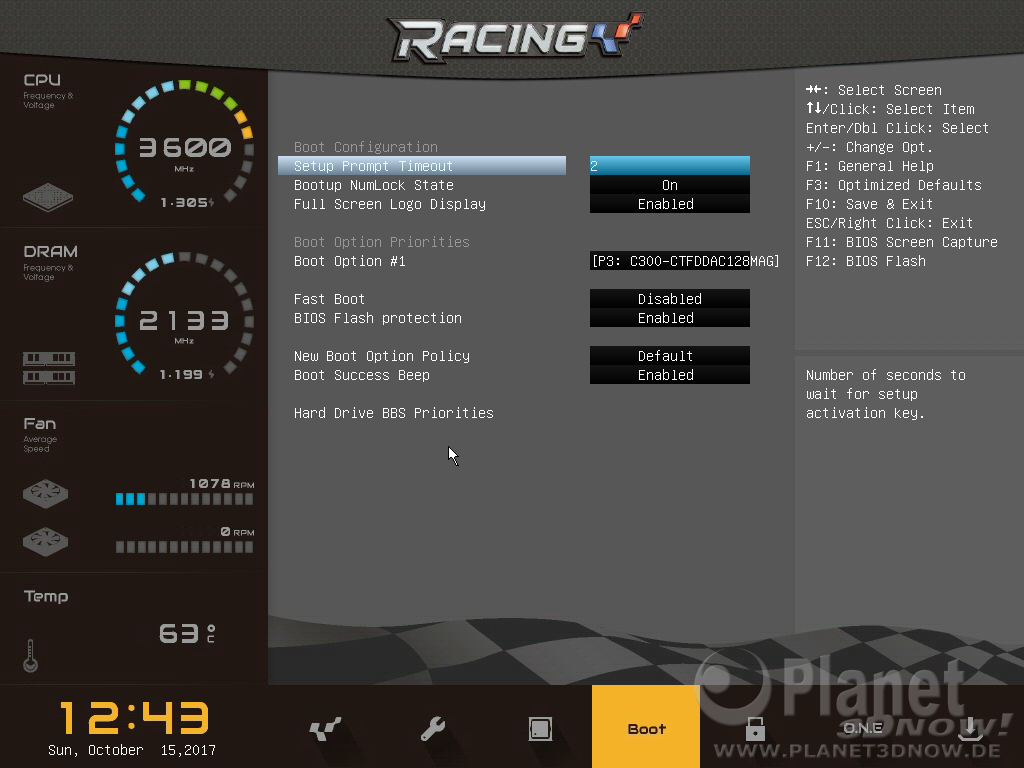1024x768 pixels.
Task: Switch to the O.N.E tab
Action: tap(863, 728)
